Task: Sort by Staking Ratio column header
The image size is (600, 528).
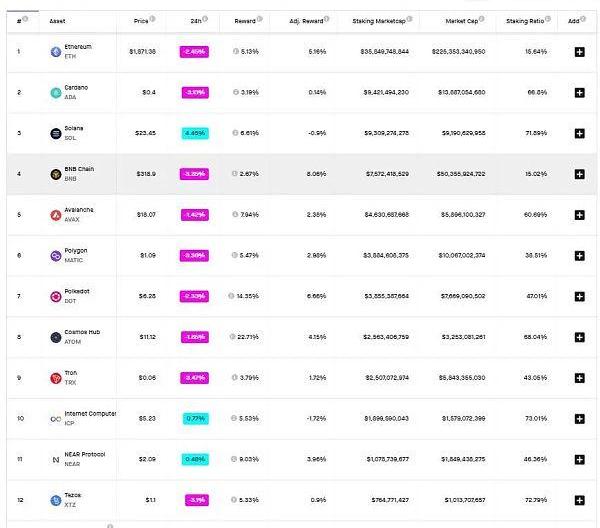Action: (x=529, y=20)
